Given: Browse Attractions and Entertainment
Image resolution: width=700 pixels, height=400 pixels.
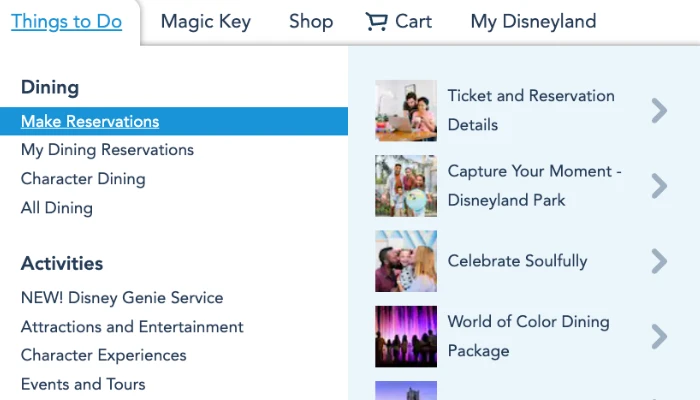Looking at the screenshot, I should (x=132, y=327).
